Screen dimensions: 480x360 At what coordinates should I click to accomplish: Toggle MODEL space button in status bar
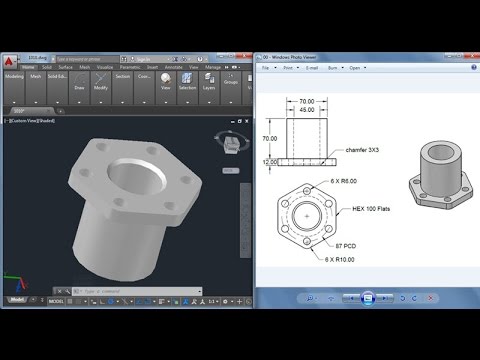tap(56, 302)
